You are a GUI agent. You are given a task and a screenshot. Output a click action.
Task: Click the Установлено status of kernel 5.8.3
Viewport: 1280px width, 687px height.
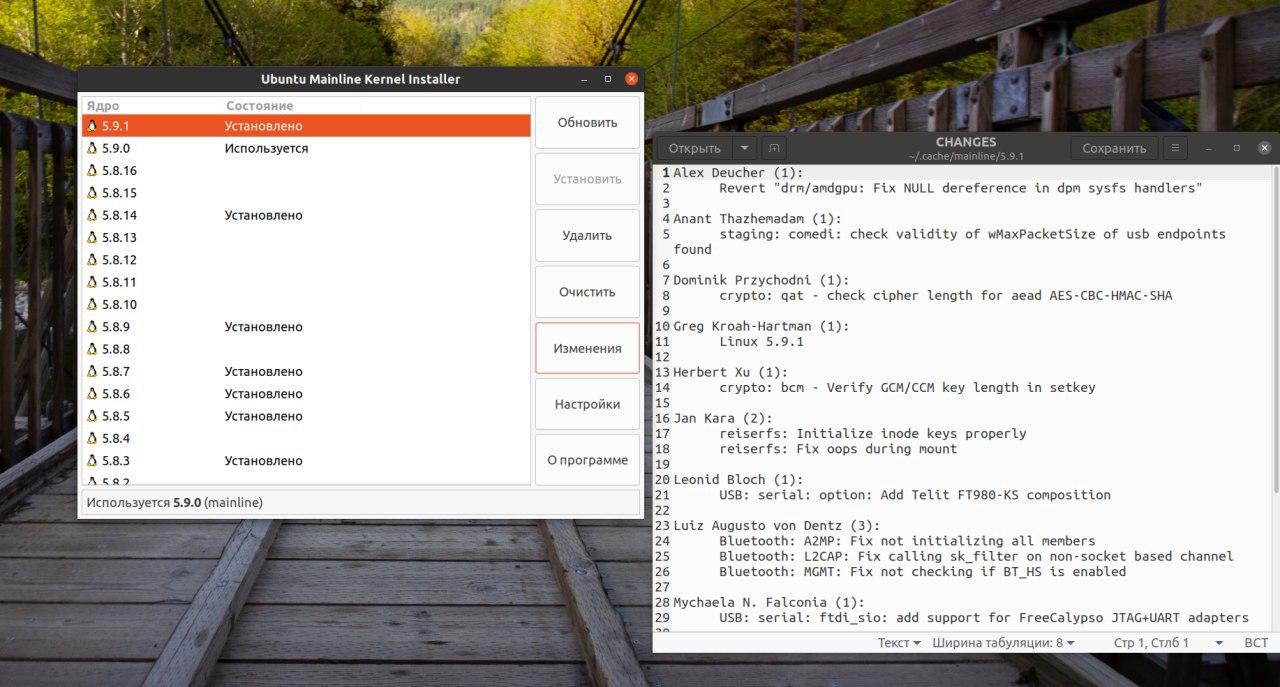coord(263,461)
